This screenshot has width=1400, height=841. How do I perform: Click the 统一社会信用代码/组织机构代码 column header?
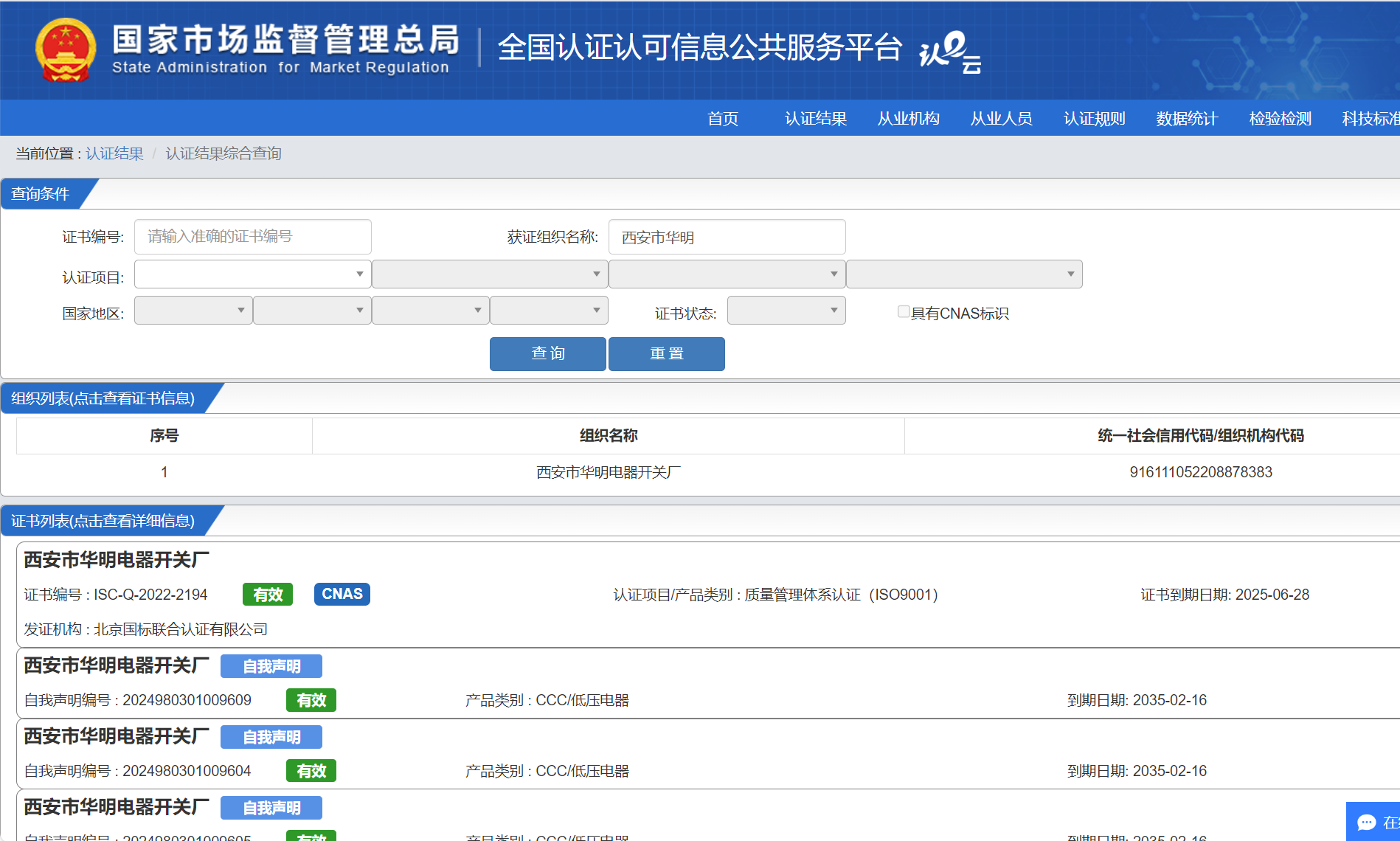click(x=1201, y=436)
